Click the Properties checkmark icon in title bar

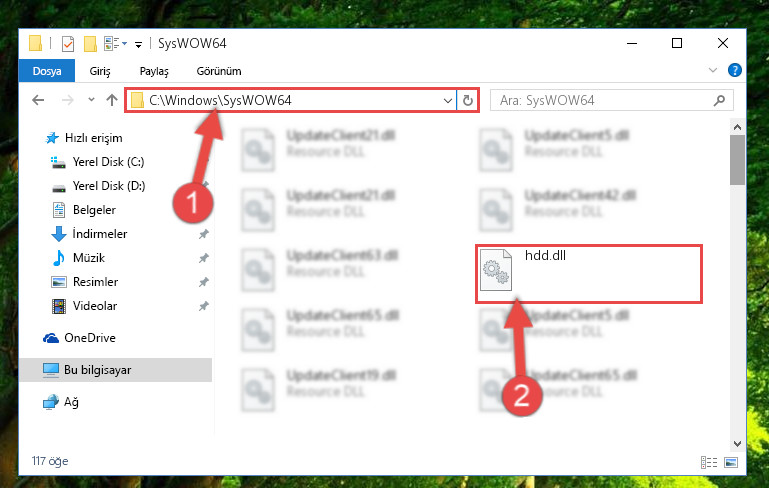tap(68, 44)
